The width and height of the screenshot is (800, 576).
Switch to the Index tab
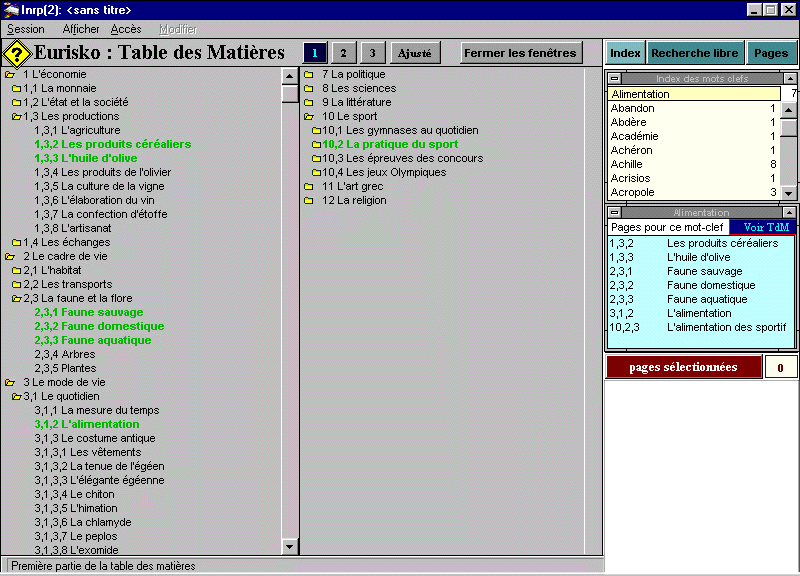(625, 53)
